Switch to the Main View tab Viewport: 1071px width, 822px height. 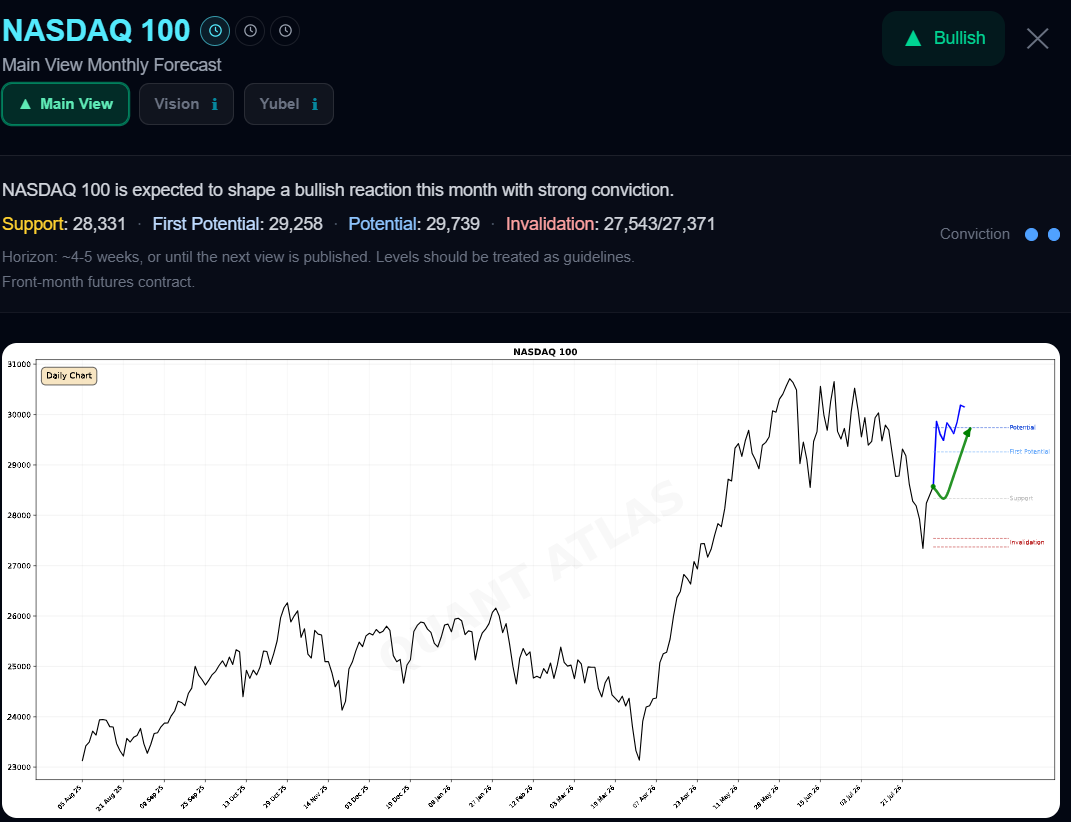[x=66, y=104]
